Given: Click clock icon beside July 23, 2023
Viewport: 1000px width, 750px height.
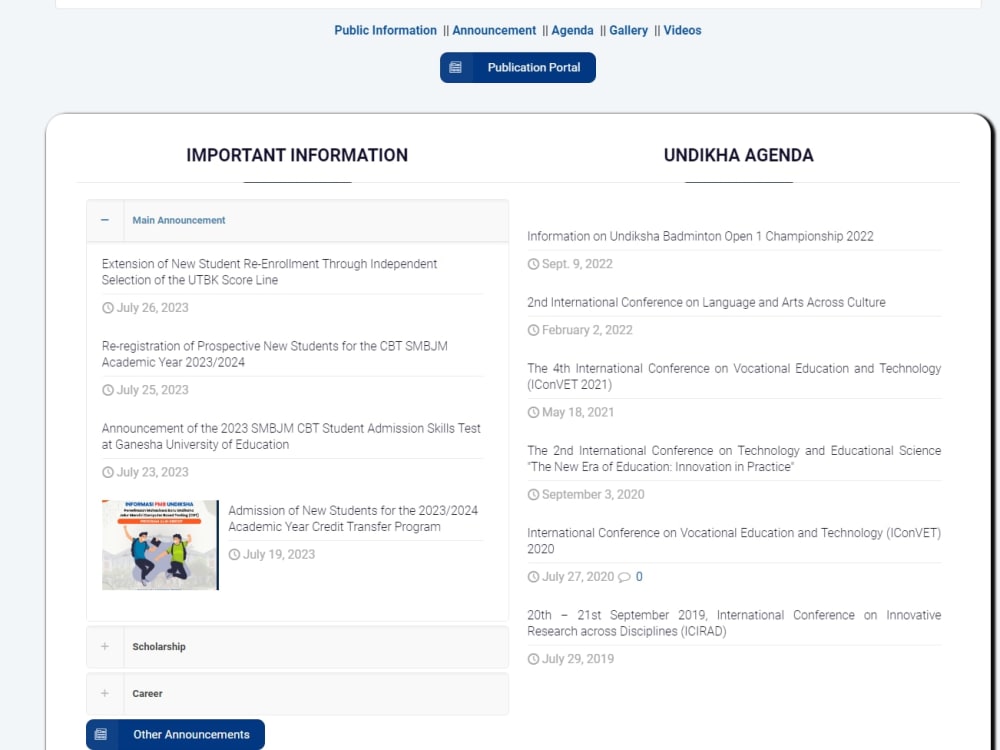Looking at the screenshot, I should [x=108, y=473].
